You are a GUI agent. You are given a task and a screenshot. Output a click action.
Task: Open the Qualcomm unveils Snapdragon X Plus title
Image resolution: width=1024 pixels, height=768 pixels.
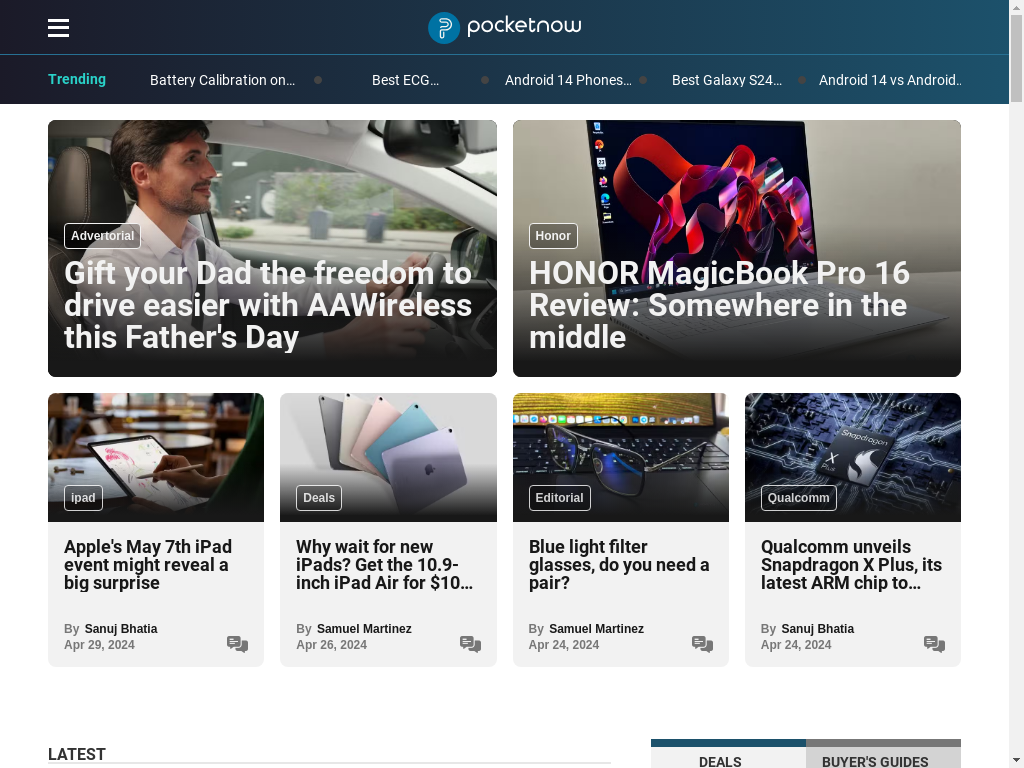click(852, 564)
